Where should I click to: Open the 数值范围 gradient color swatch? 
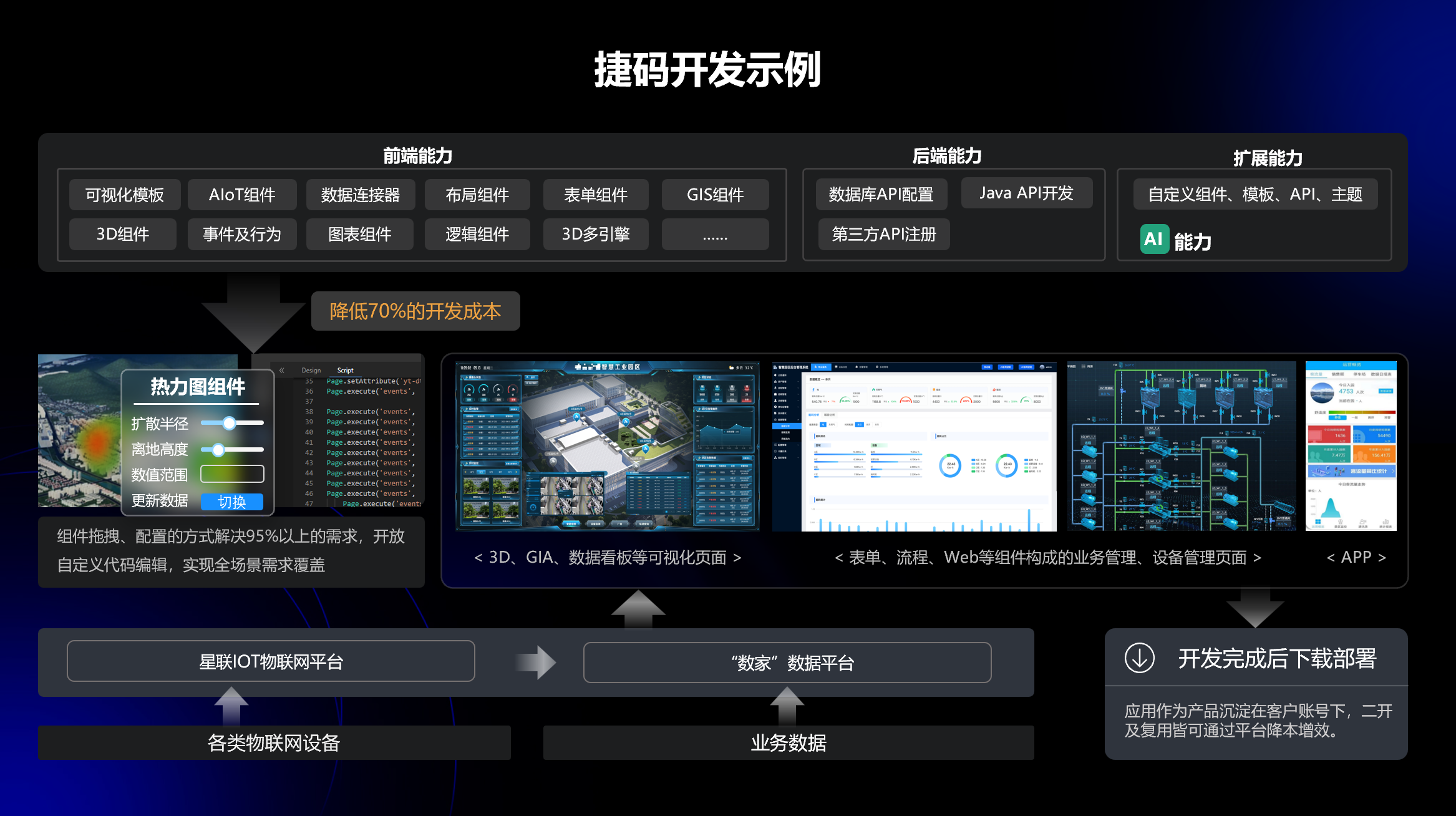[231, 474]
